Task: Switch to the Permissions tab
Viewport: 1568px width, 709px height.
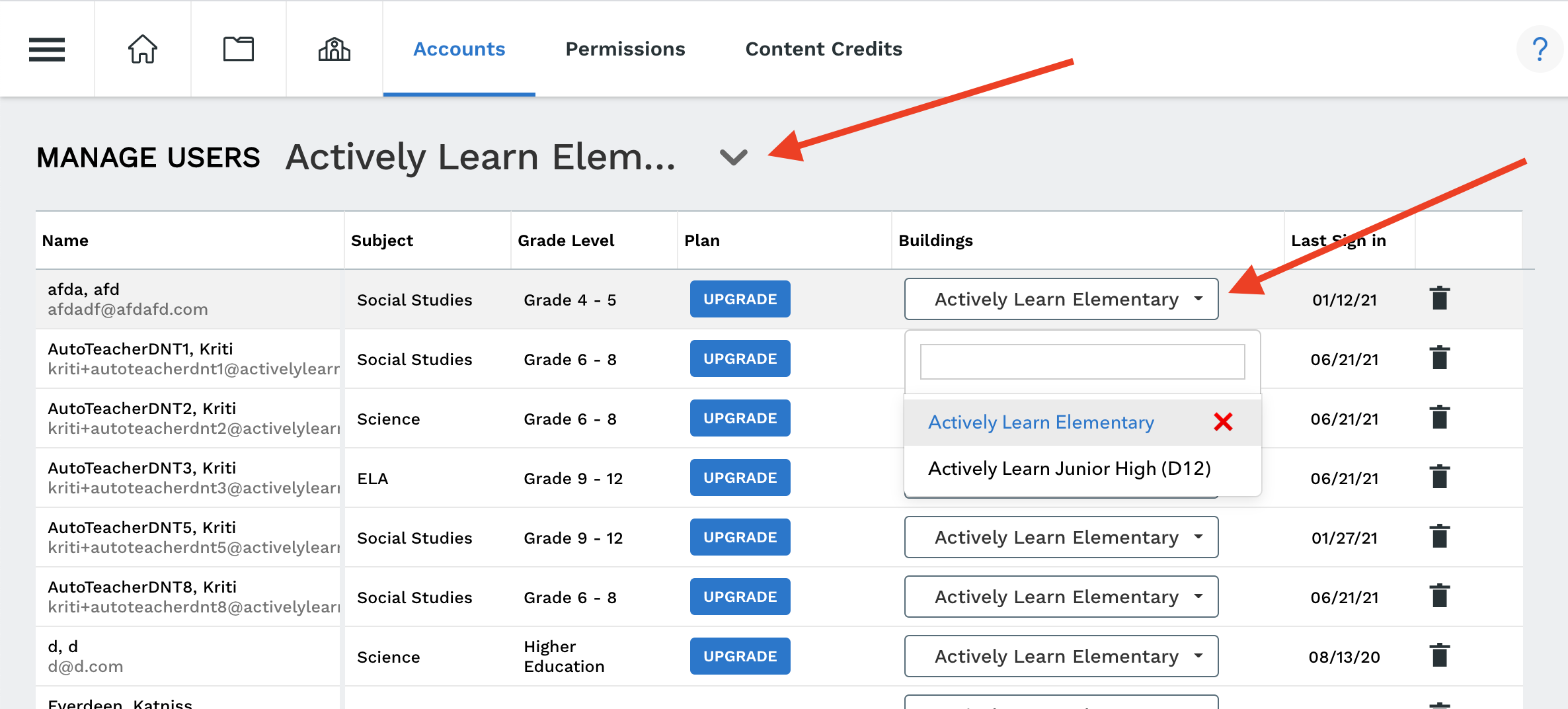Action: (x=625, y=49)
